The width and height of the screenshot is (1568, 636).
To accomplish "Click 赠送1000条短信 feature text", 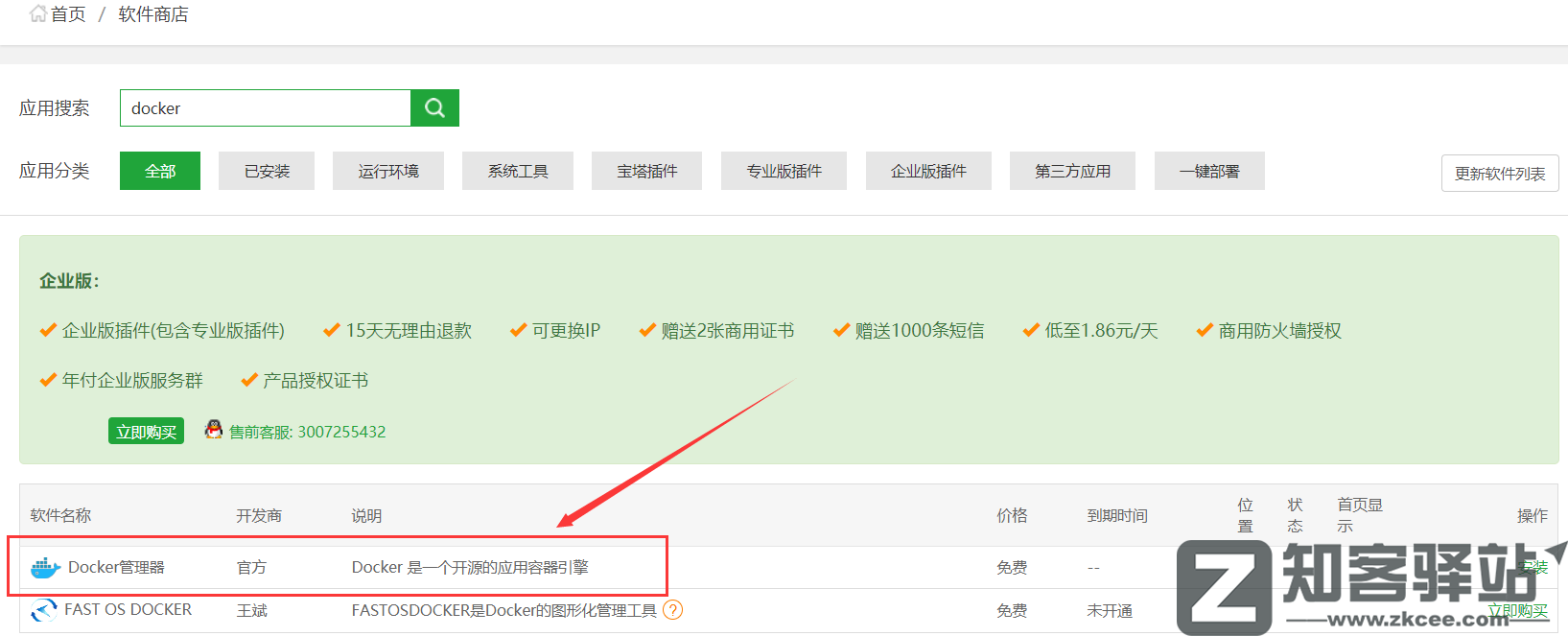I will click(x=920, y=331).
